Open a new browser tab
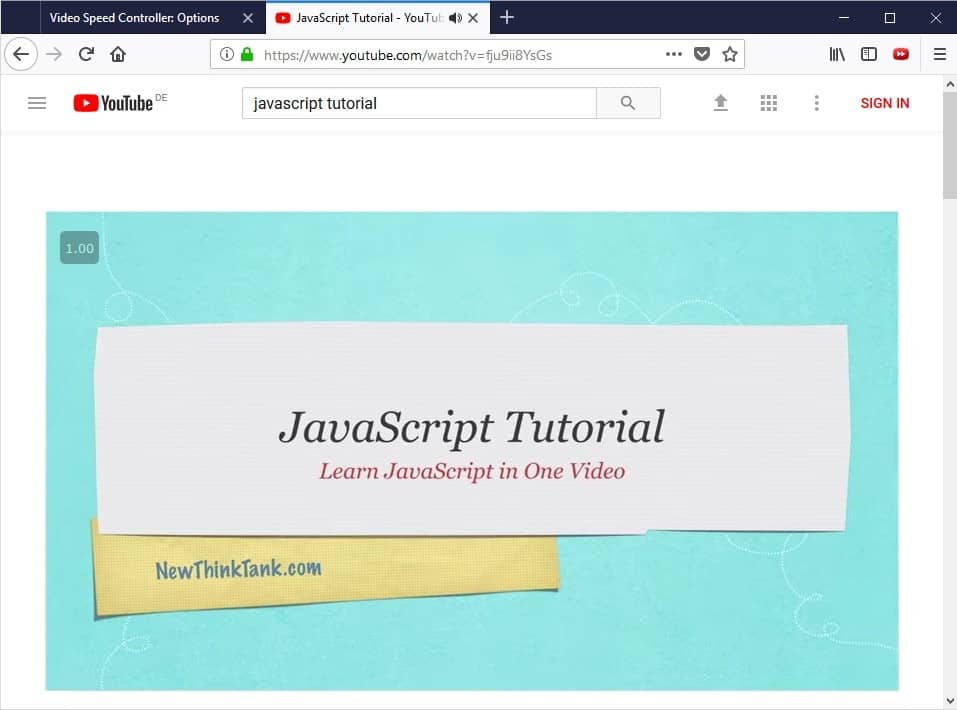 [507, 17]
